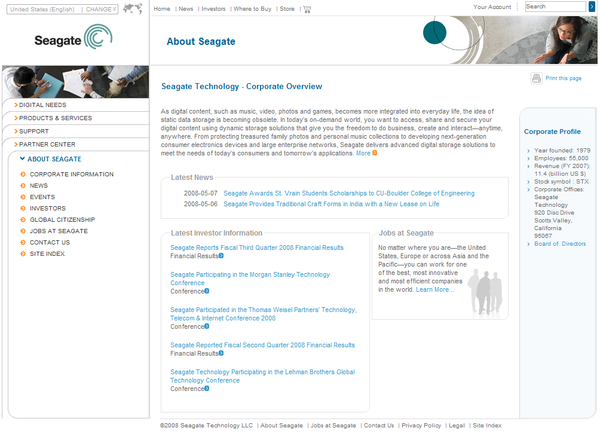Screen dimensions: 600x434
Task: Open News in the top navigation
Action: [x=186, y=9]
